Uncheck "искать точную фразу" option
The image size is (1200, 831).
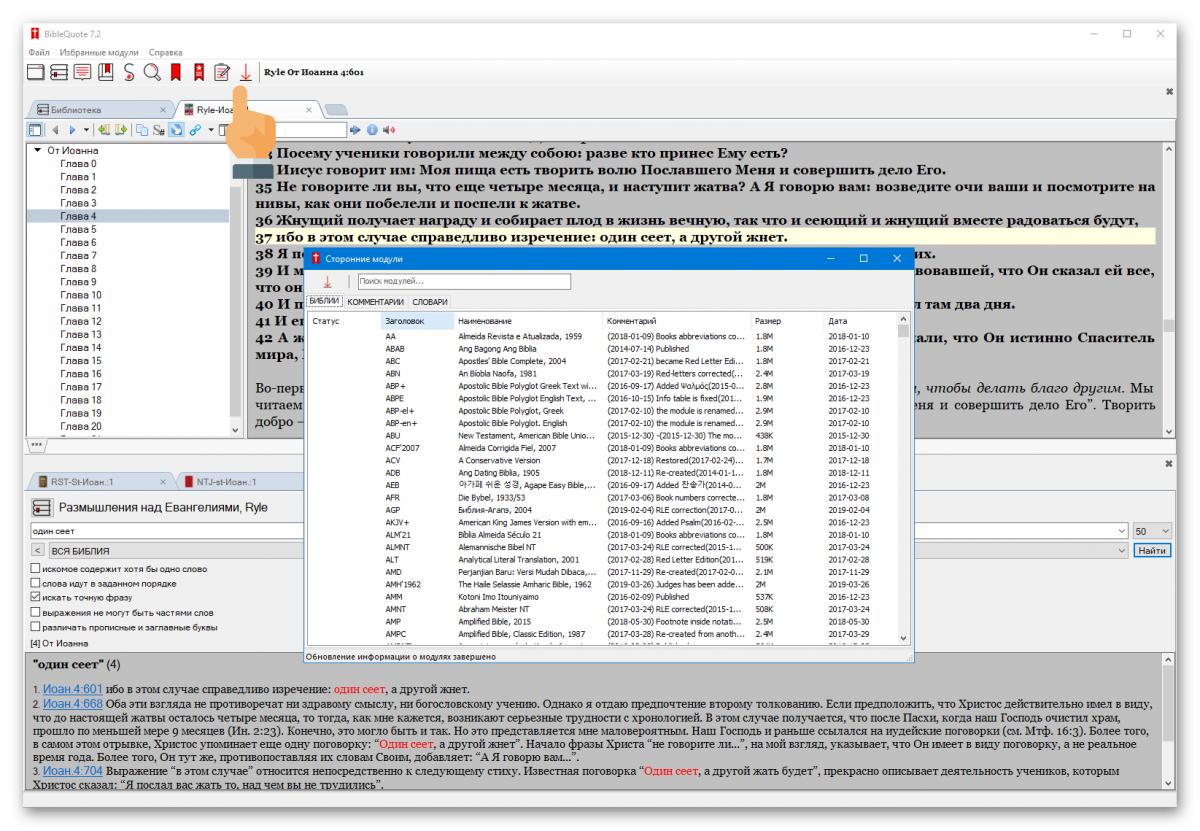click(37, 598)
